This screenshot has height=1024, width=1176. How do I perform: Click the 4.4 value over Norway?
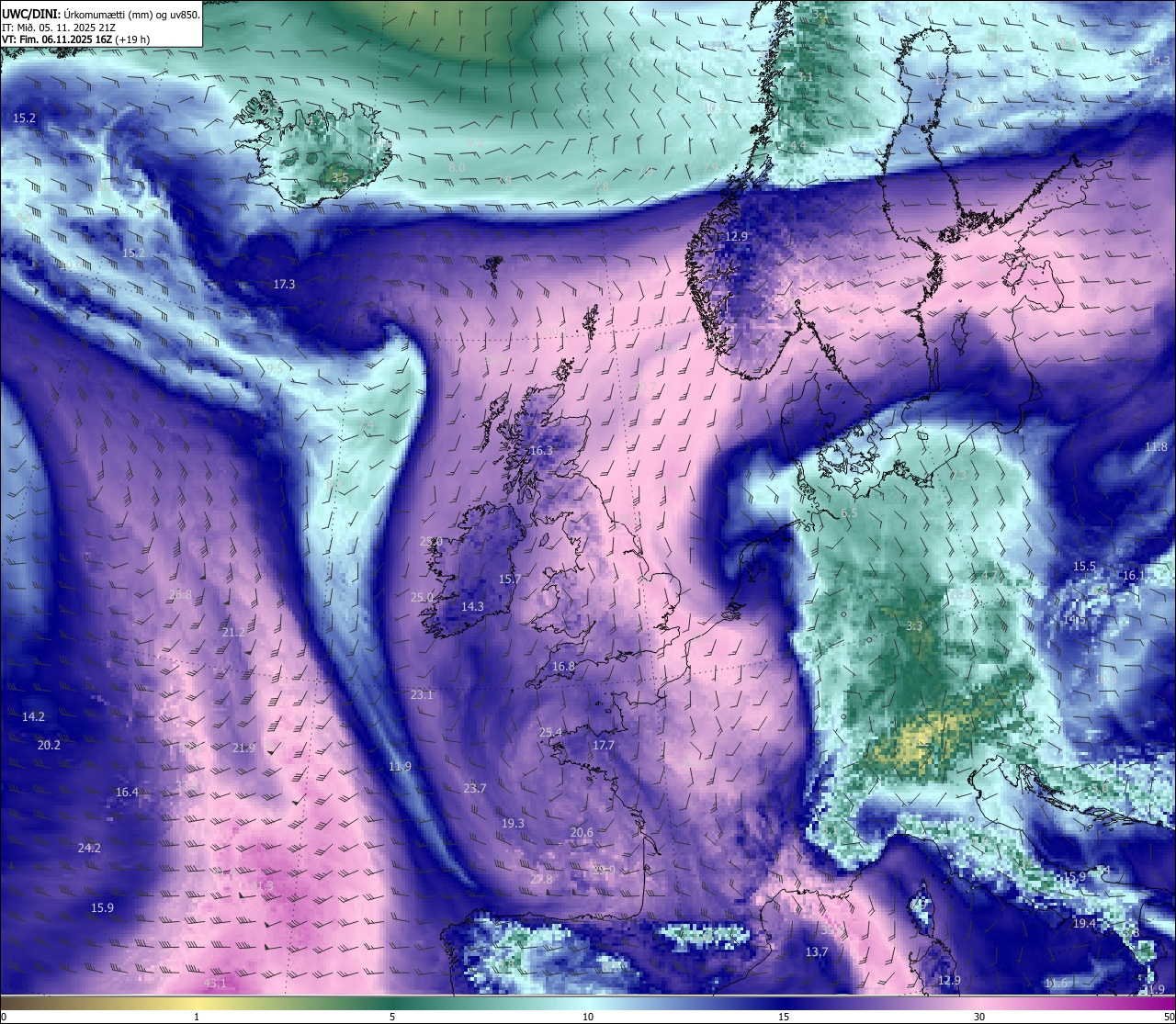[x=797, y=146]
